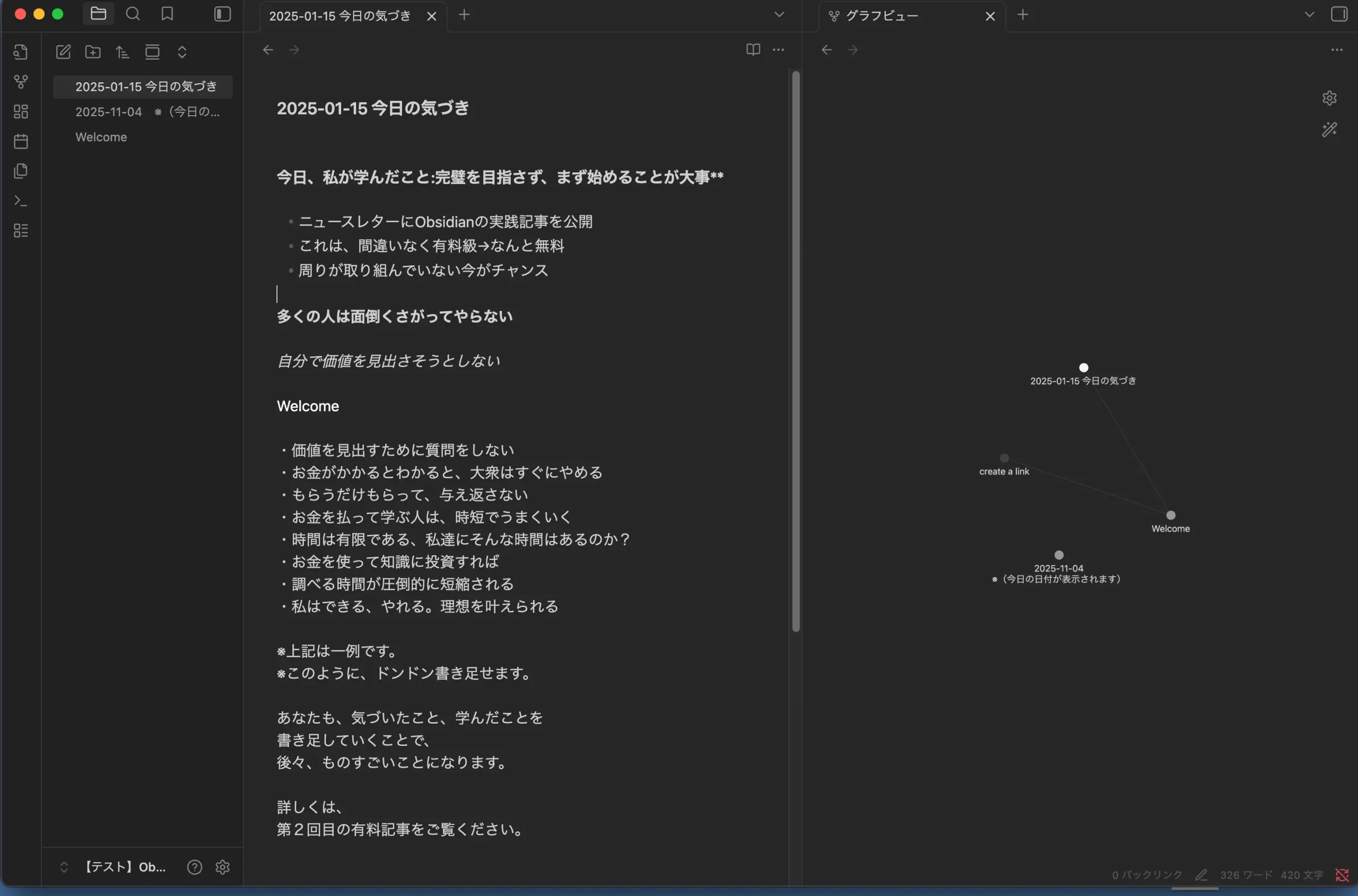This screenshot has height=896, width=1358.
Task: Create a new folder icon
Action: [x=93, y=52]
